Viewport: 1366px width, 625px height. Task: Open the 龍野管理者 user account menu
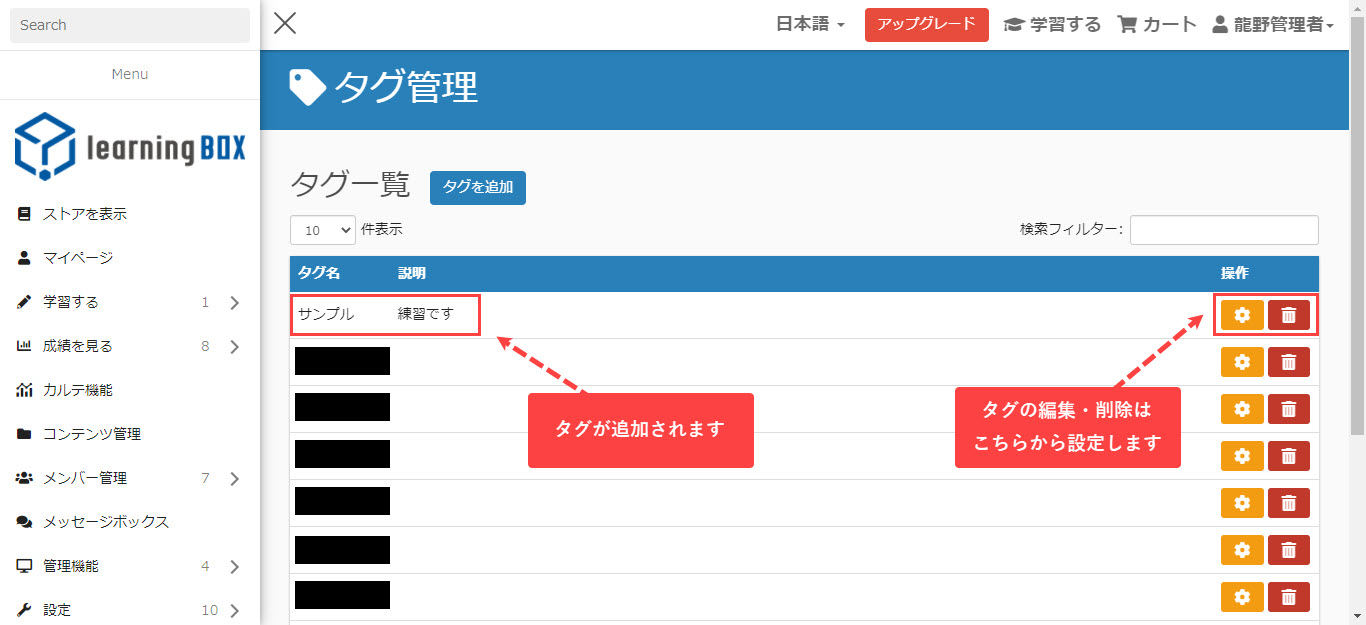tap(1273, 25)
